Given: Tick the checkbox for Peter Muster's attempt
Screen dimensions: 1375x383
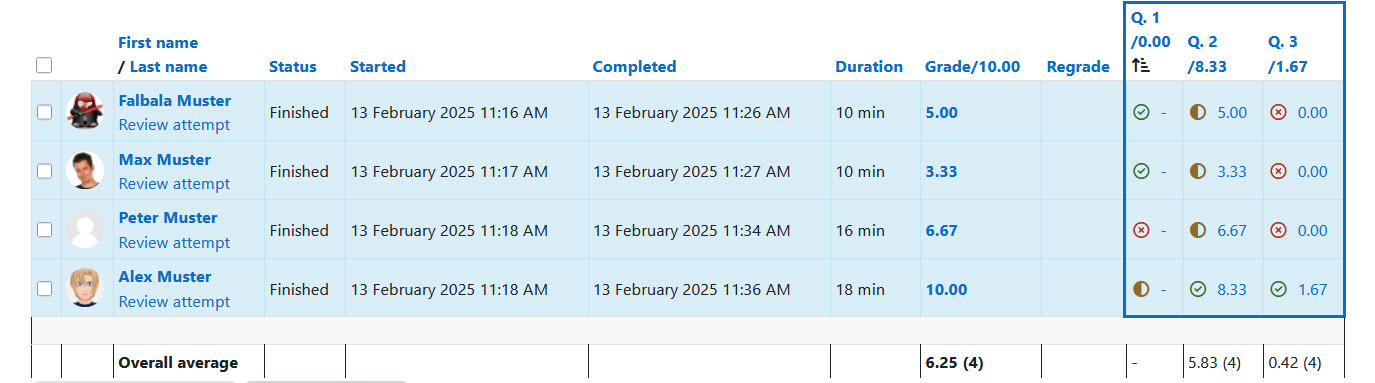Looking at the screenshot, I should click(44, 230).
